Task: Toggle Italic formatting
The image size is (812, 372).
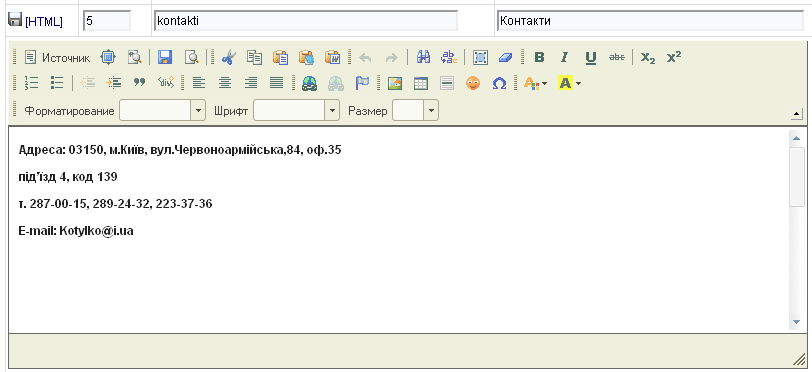Action: coord(565,58)
